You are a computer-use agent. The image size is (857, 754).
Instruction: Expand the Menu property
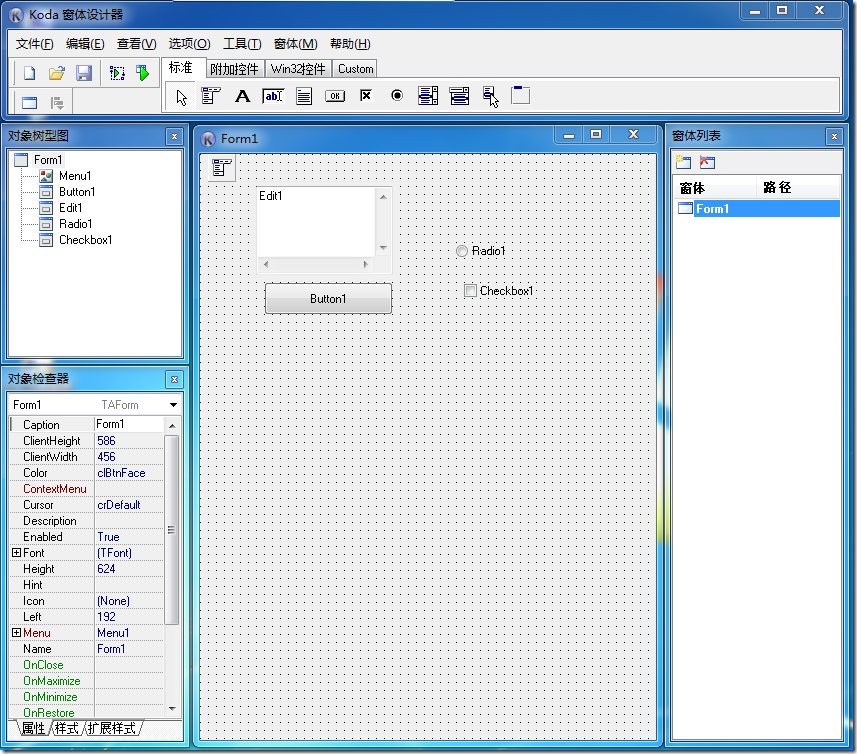coord(16,633)
